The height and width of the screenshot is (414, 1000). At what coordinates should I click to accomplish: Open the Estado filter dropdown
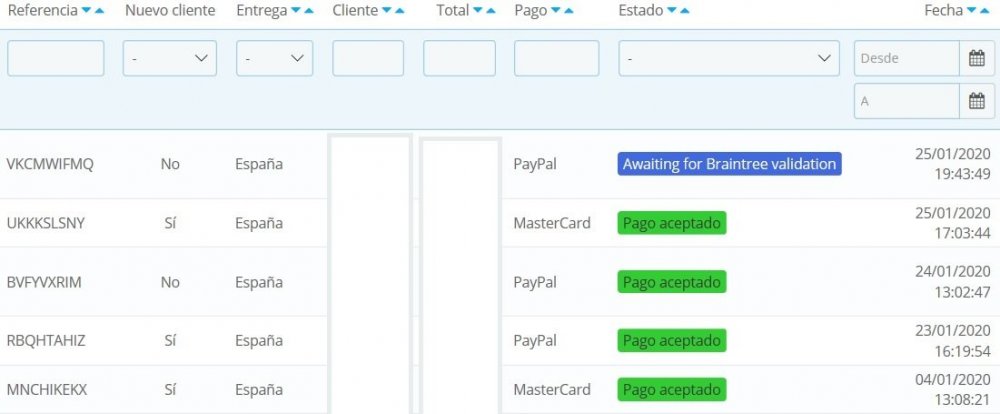click(729, 58)
